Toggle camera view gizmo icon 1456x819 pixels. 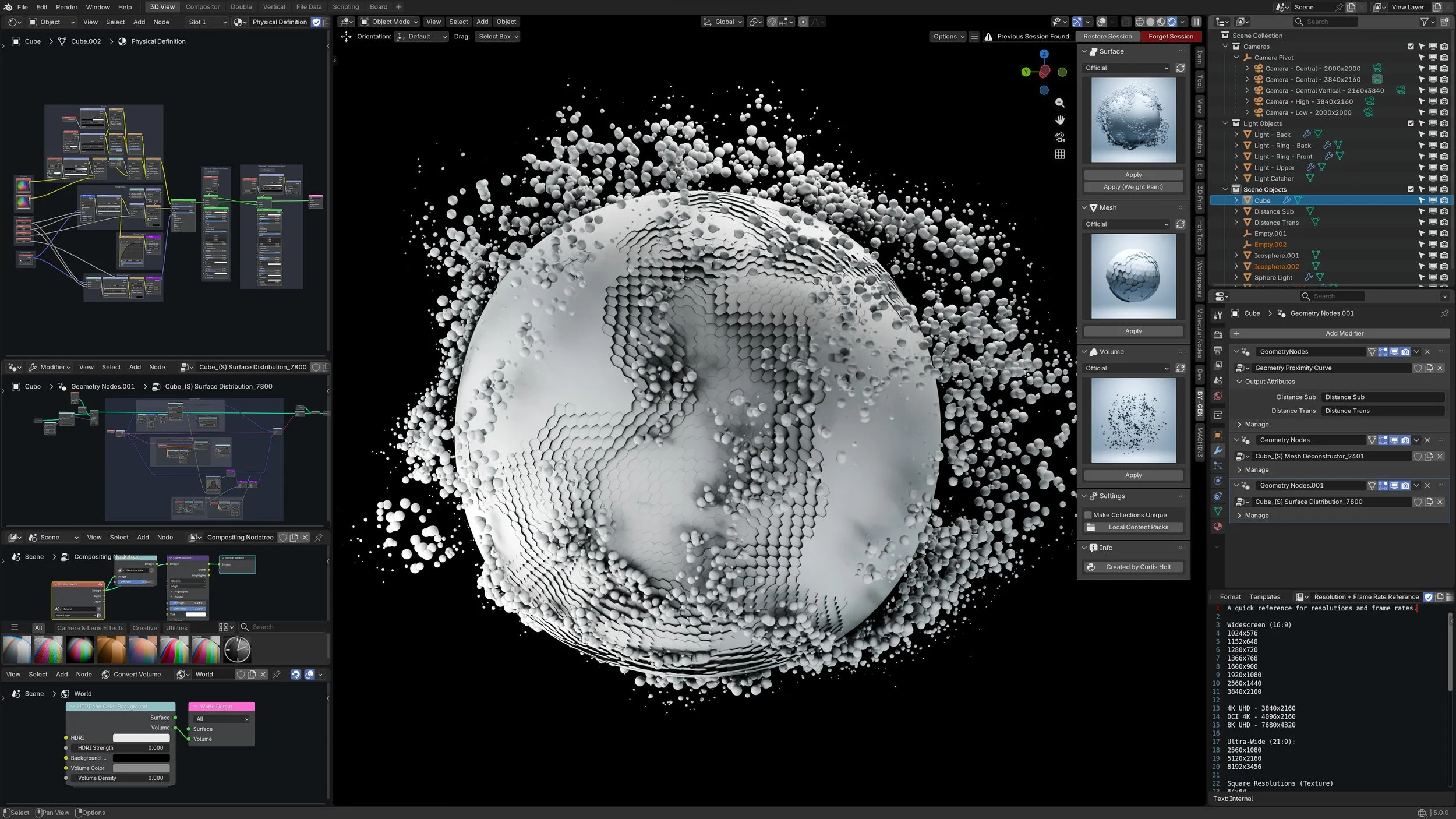(1059, 137)
